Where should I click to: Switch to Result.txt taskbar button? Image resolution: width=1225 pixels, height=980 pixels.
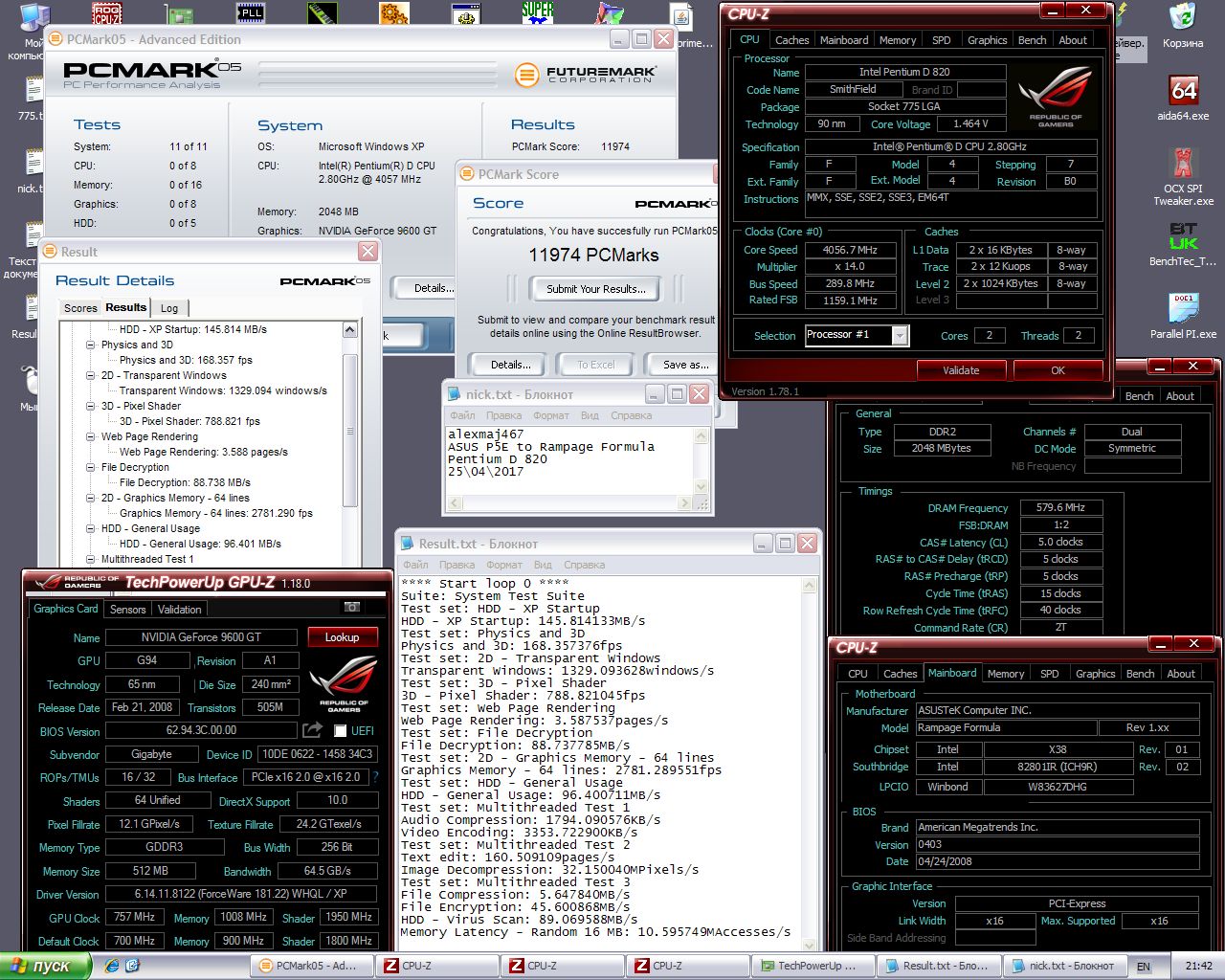(x=941, y=966)
